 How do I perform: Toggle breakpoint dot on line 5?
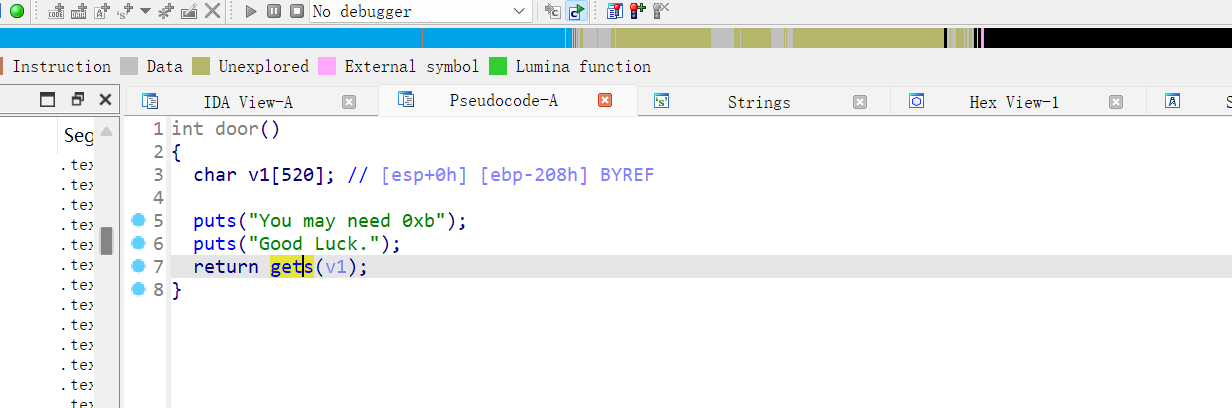click(x=138, y=220)
